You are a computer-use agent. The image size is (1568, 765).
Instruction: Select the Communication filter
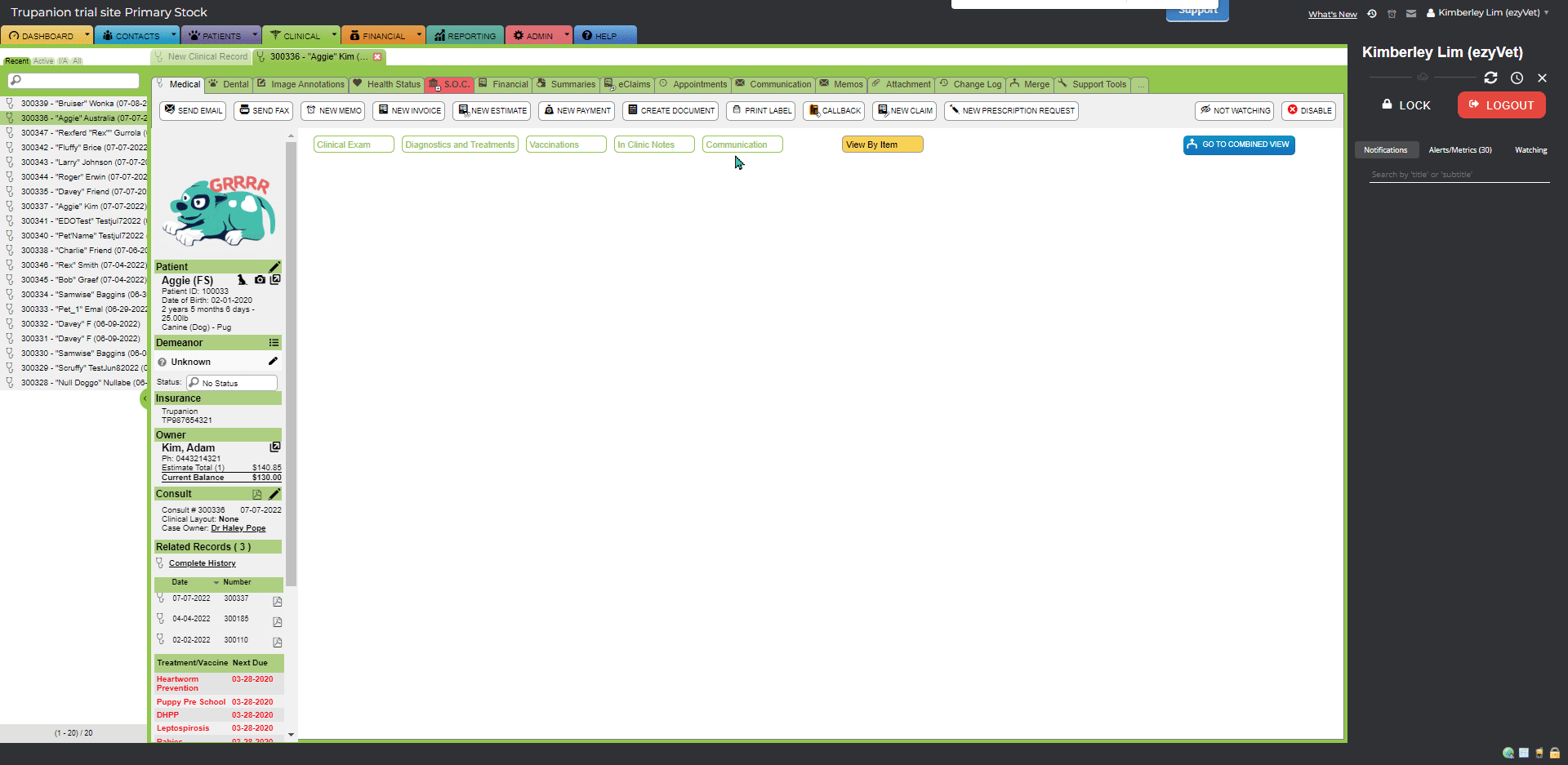click(x=742, y=145)
